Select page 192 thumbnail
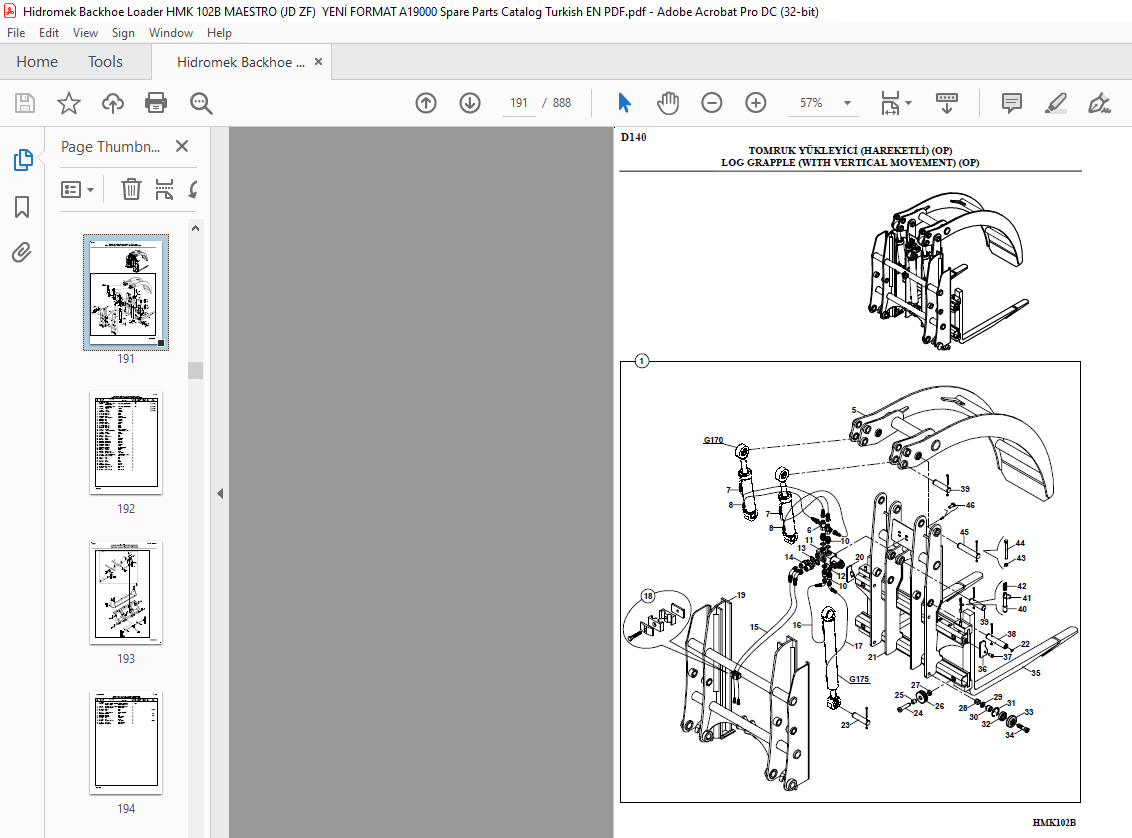This screenshot has width=1132, height=838. (x=126, y=442)
